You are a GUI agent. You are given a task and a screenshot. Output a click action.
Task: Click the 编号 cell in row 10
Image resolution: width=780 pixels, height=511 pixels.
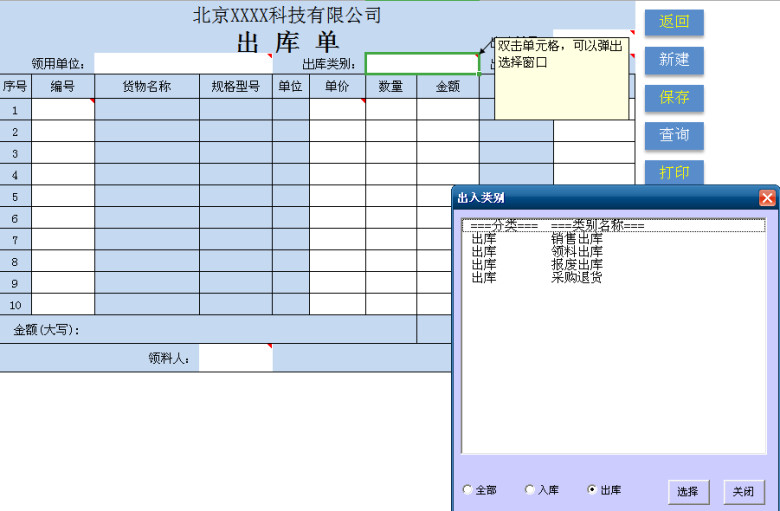point(63,305)
